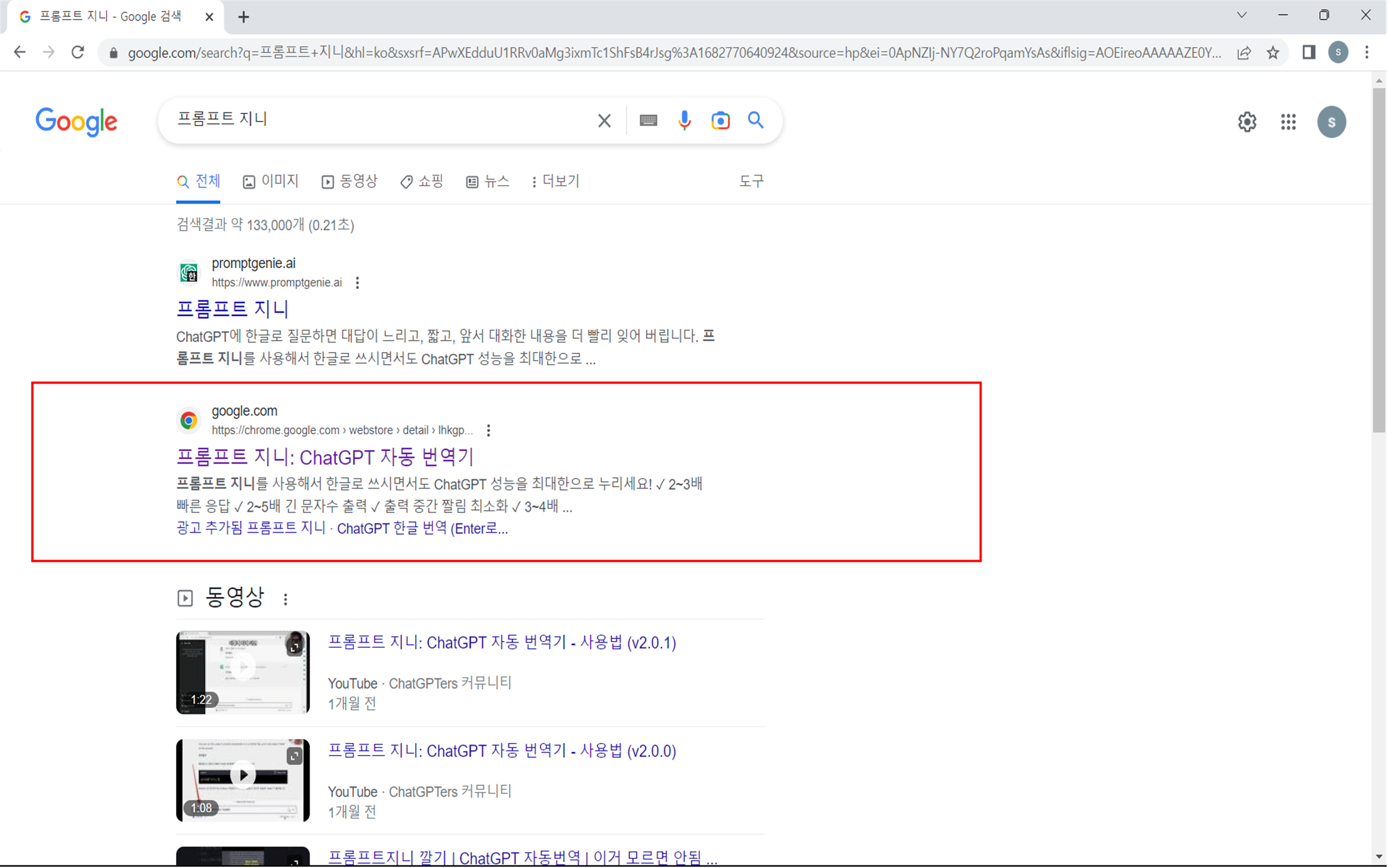
Task: Switch to the 동영상 tab
Action: (x=349, y=181)
